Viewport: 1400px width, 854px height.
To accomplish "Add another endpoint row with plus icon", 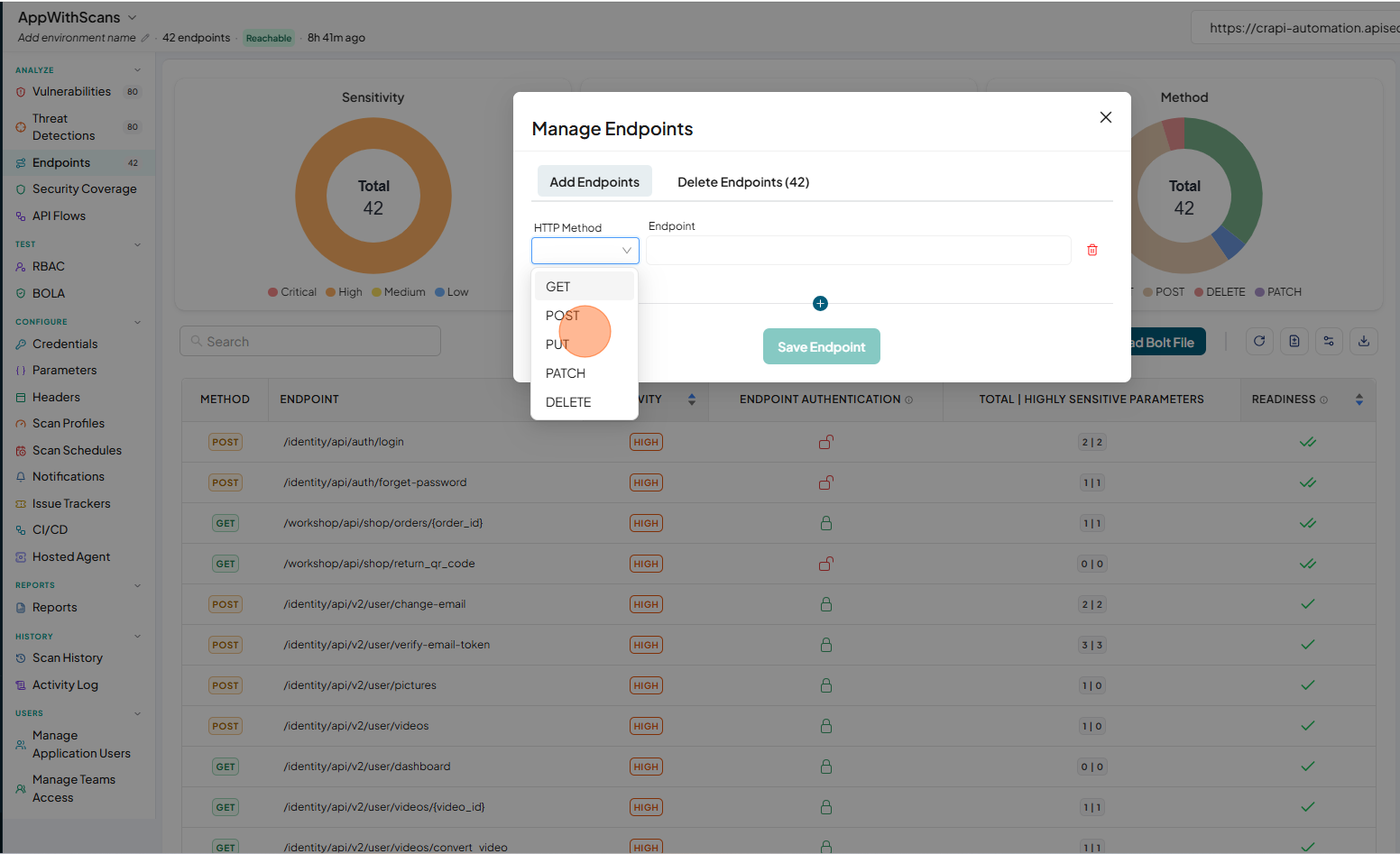I will [x=820, y=304].
